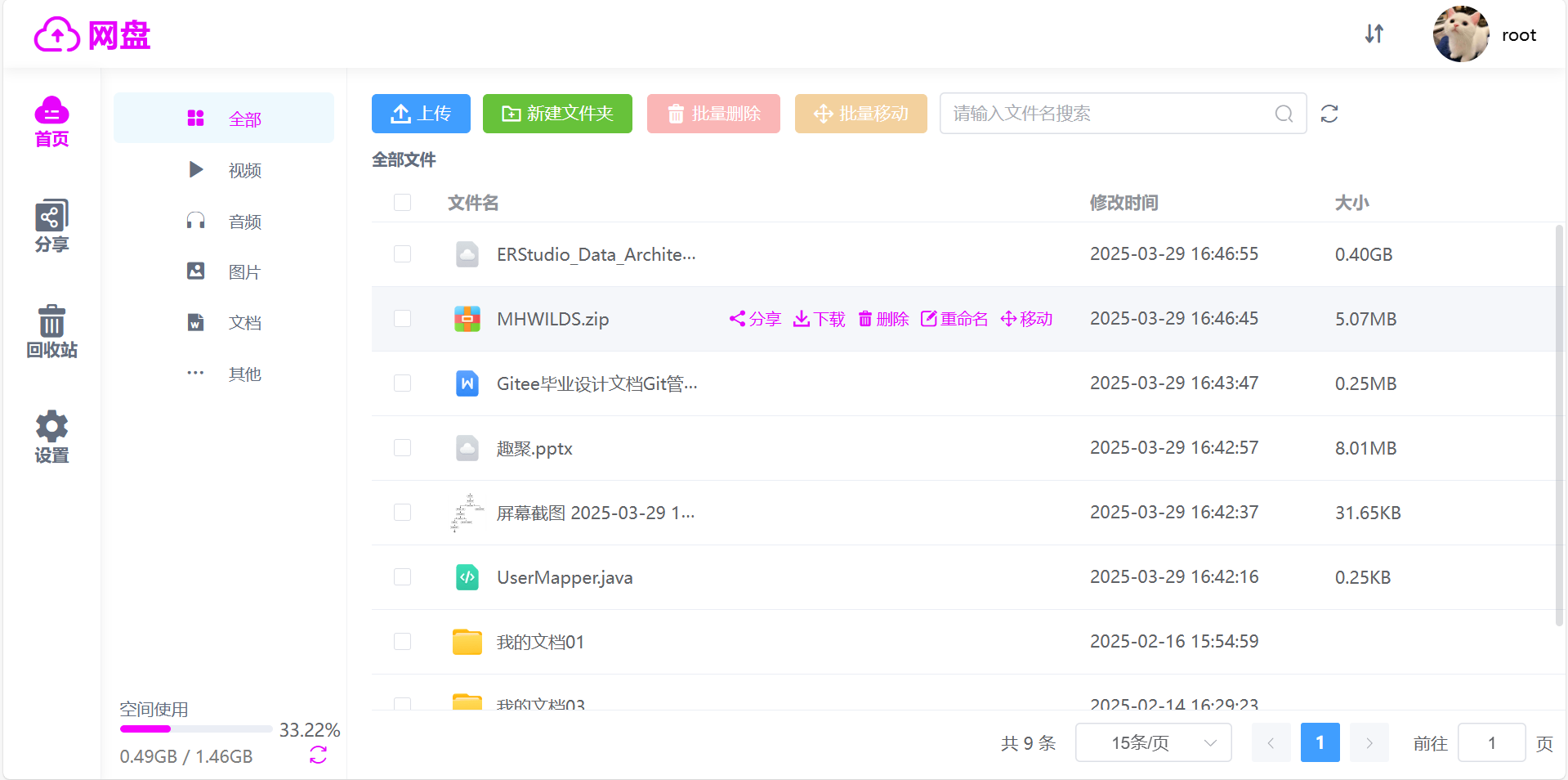The height and width of the screenshot is (780, 1568).
Task: Click the 空间使用 storage progress bar
Action: coord(196,728)
